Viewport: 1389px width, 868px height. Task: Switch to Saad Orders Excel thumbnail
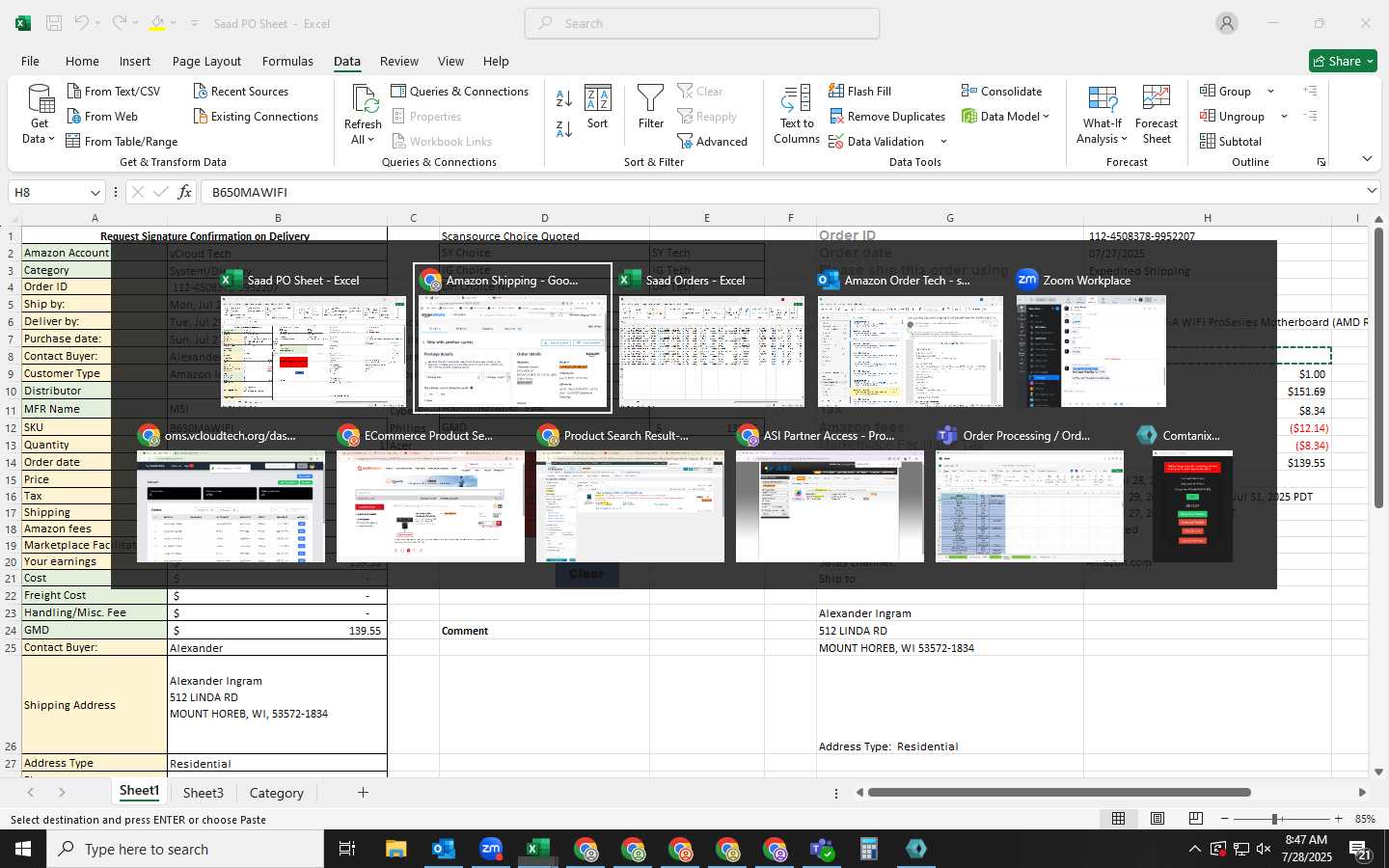tap(712, 338)
